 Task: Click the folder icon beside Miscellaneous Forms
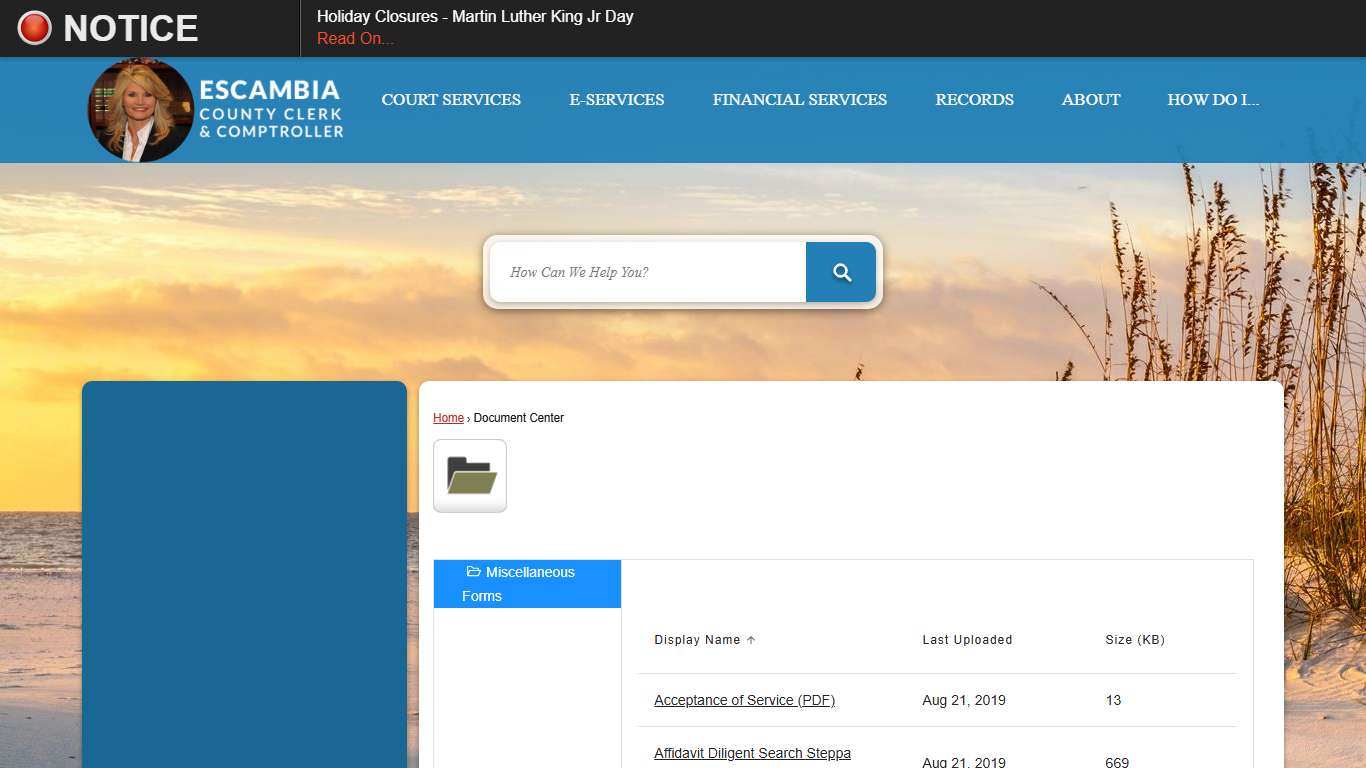coord(475,570)
